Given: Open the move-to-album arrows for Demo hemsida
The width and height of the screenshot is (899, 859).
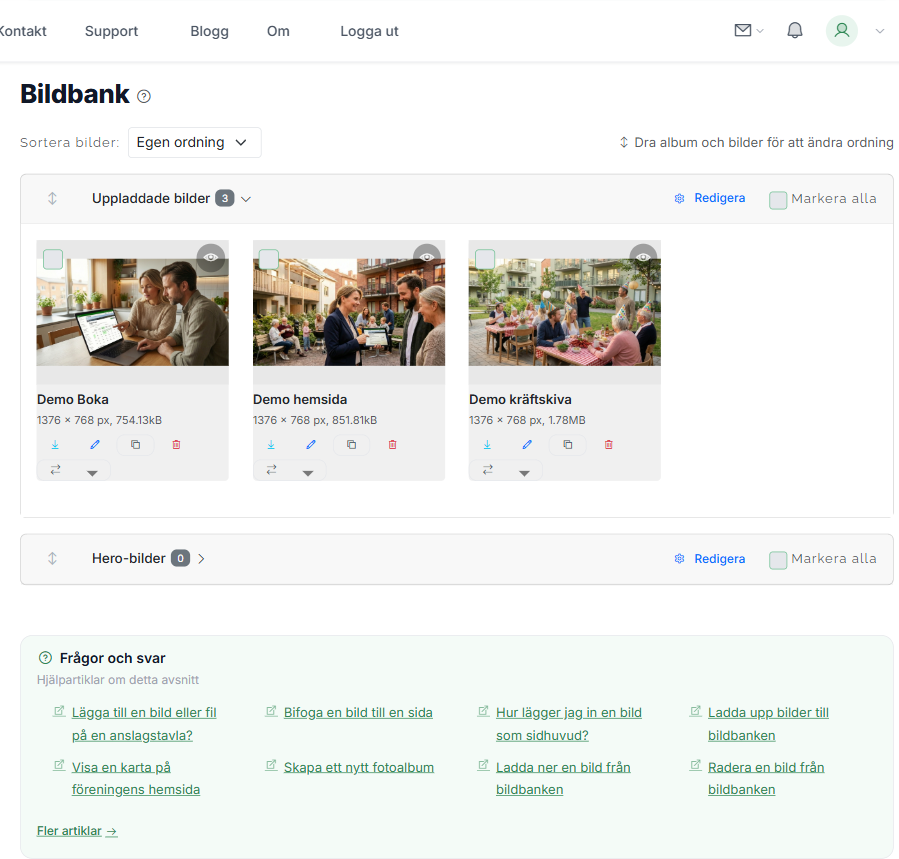Looking at the screenshot, I should coord(270,468).
